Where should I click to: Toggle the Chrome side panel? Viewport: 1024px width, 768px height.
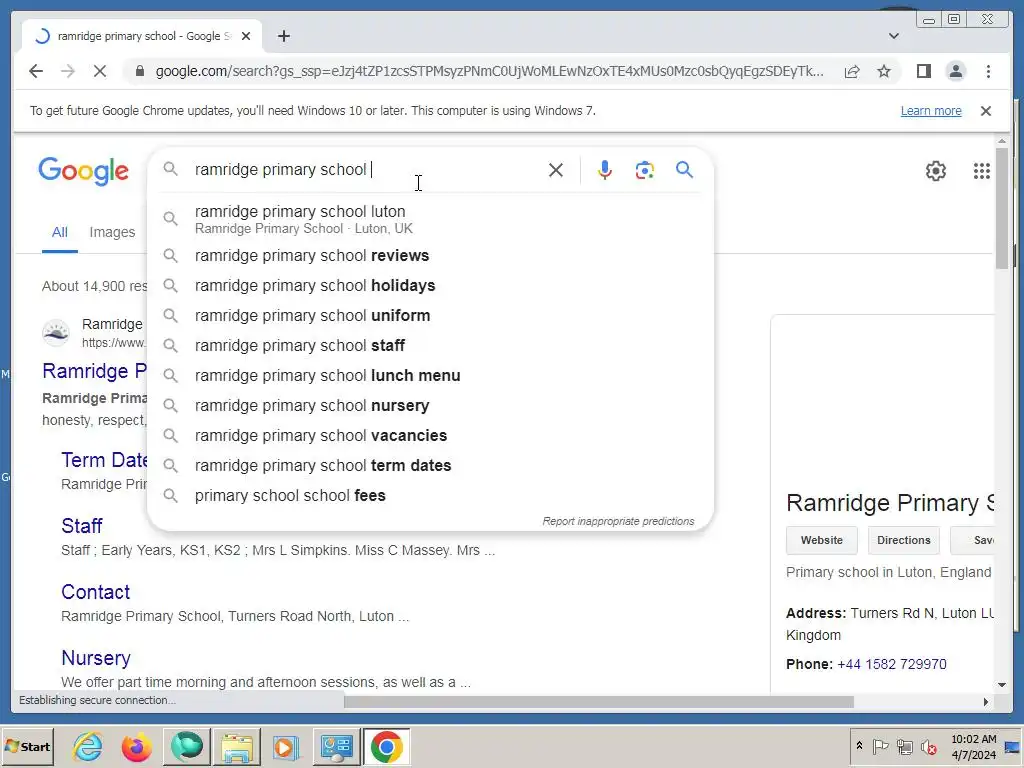tap(923, 71)
